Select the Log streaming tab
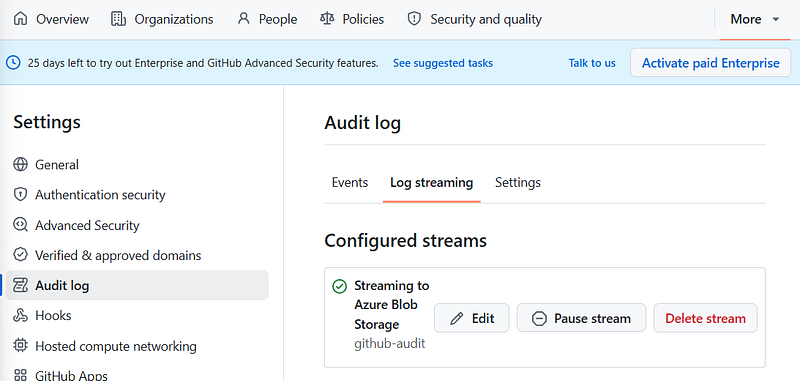800x381 pixels. (x=432, y=183)
